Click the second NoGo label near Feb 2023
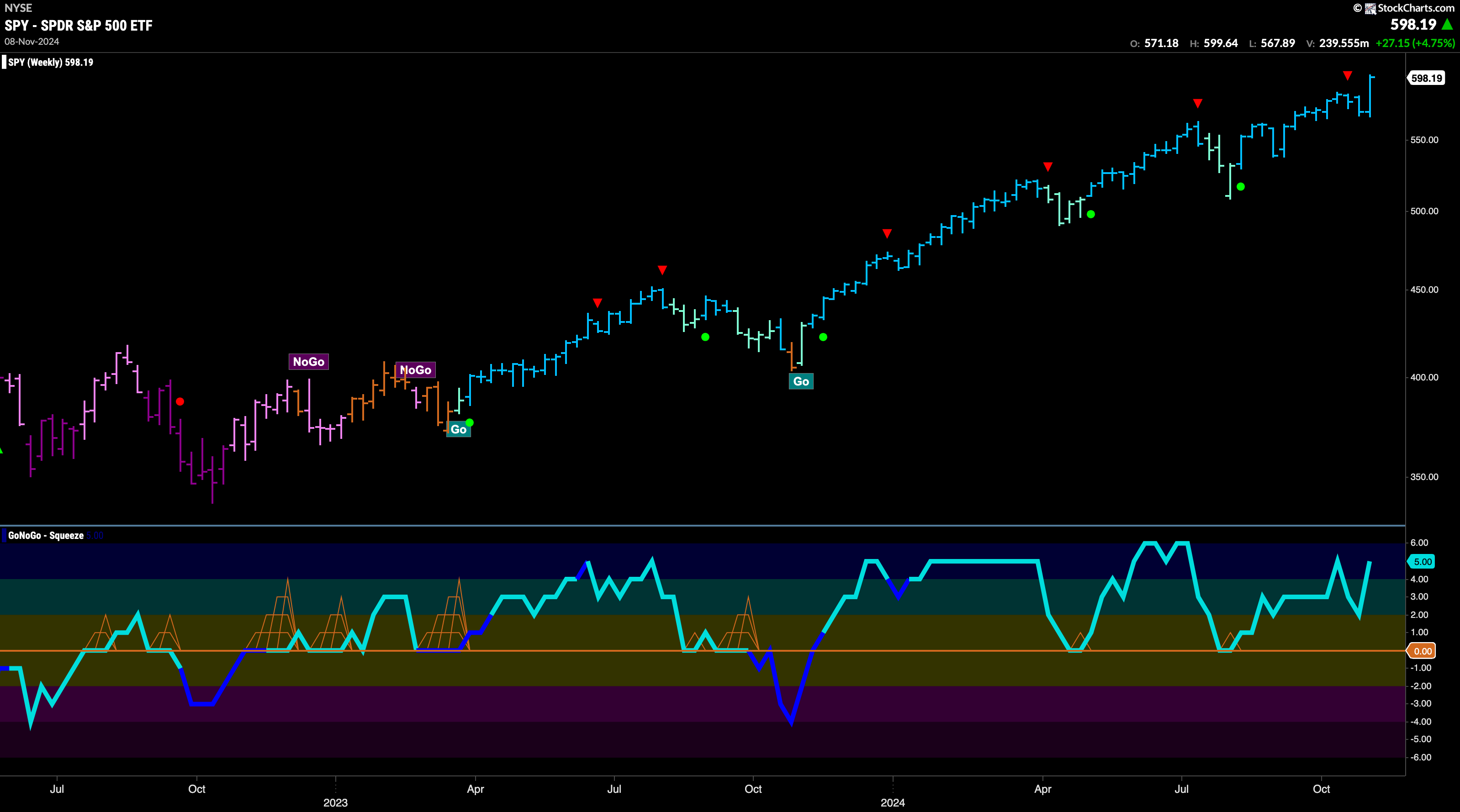Screen dimensions: 1460x812 tap(415, 370)
